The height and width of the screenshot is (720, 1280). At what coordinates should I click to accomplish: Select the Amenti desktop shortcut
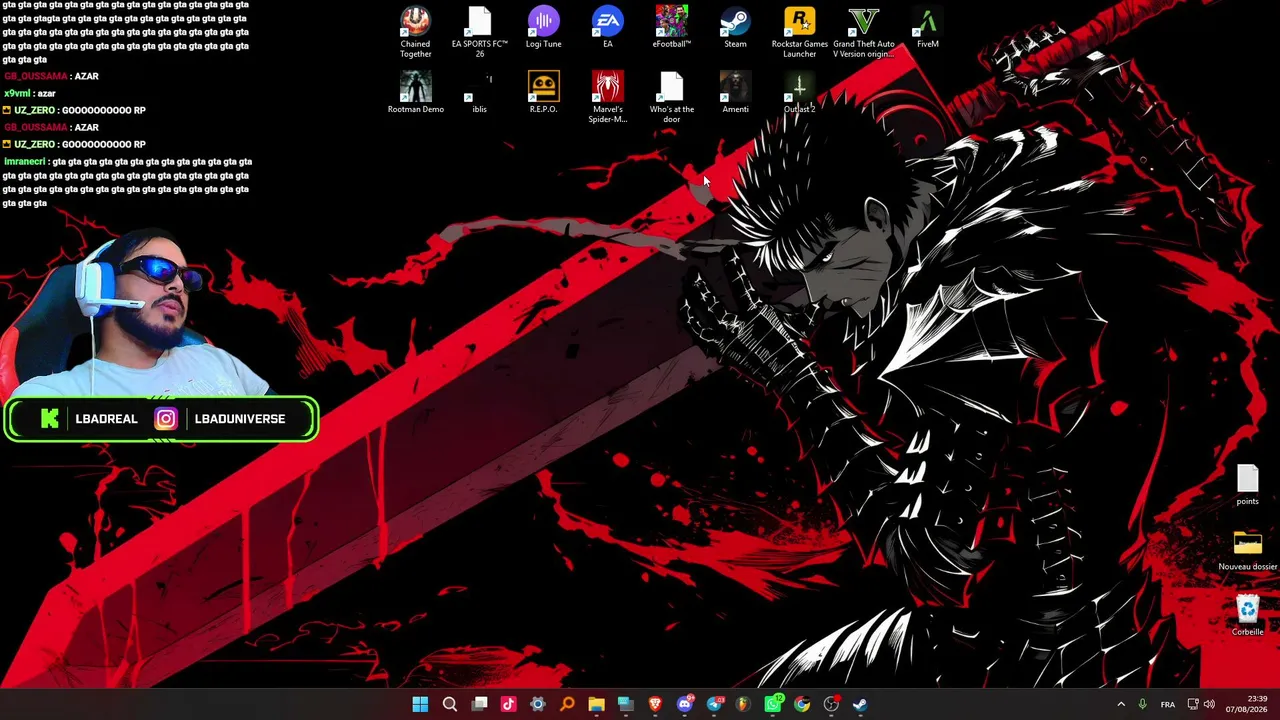tap(736, 92)
